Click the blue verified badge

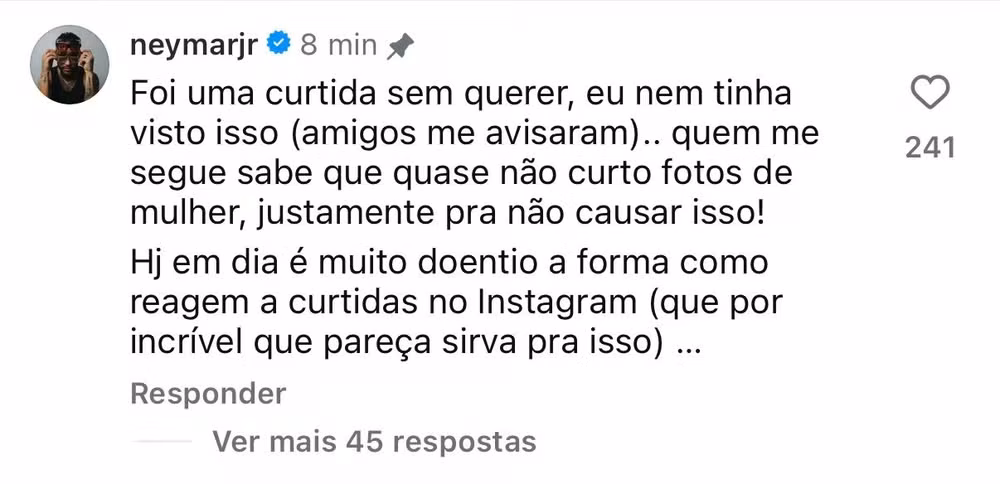point(281,44)
